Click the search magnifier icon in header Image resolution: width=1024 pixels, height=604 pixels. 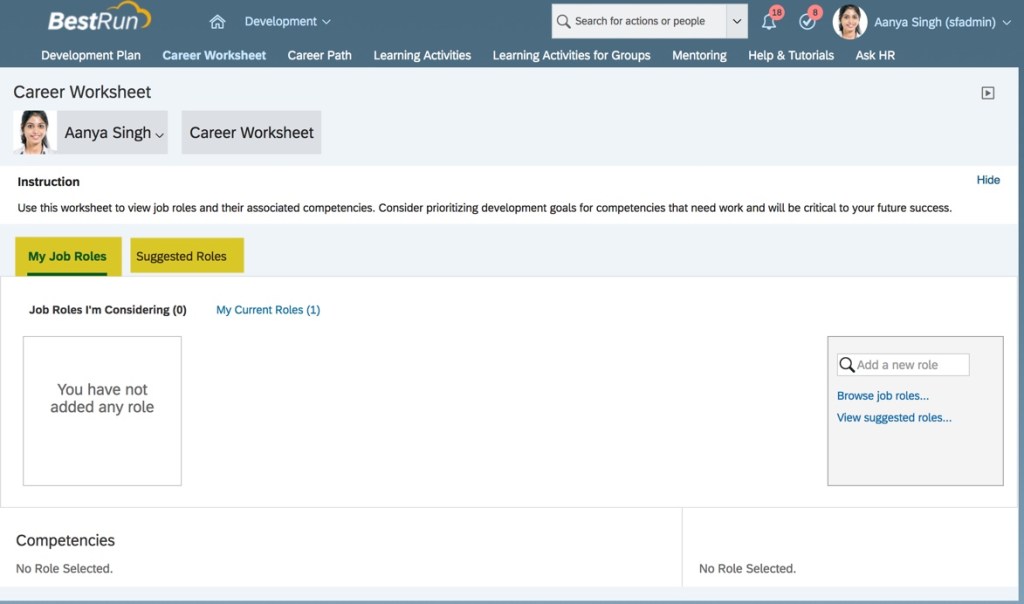(564, 21)
